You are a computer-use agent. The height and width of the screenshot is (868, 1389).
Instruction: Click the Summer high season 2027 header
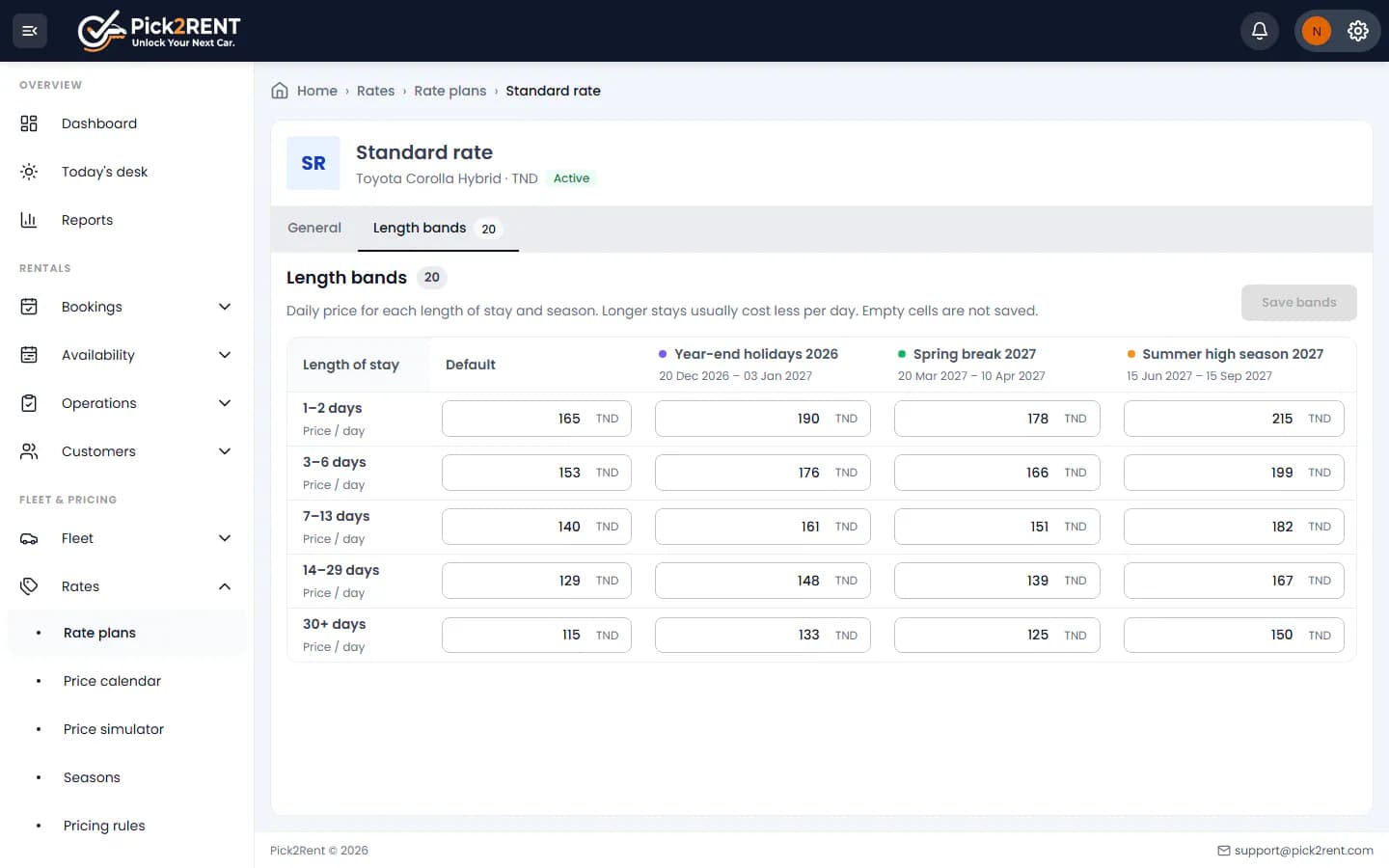point(1233,354)
